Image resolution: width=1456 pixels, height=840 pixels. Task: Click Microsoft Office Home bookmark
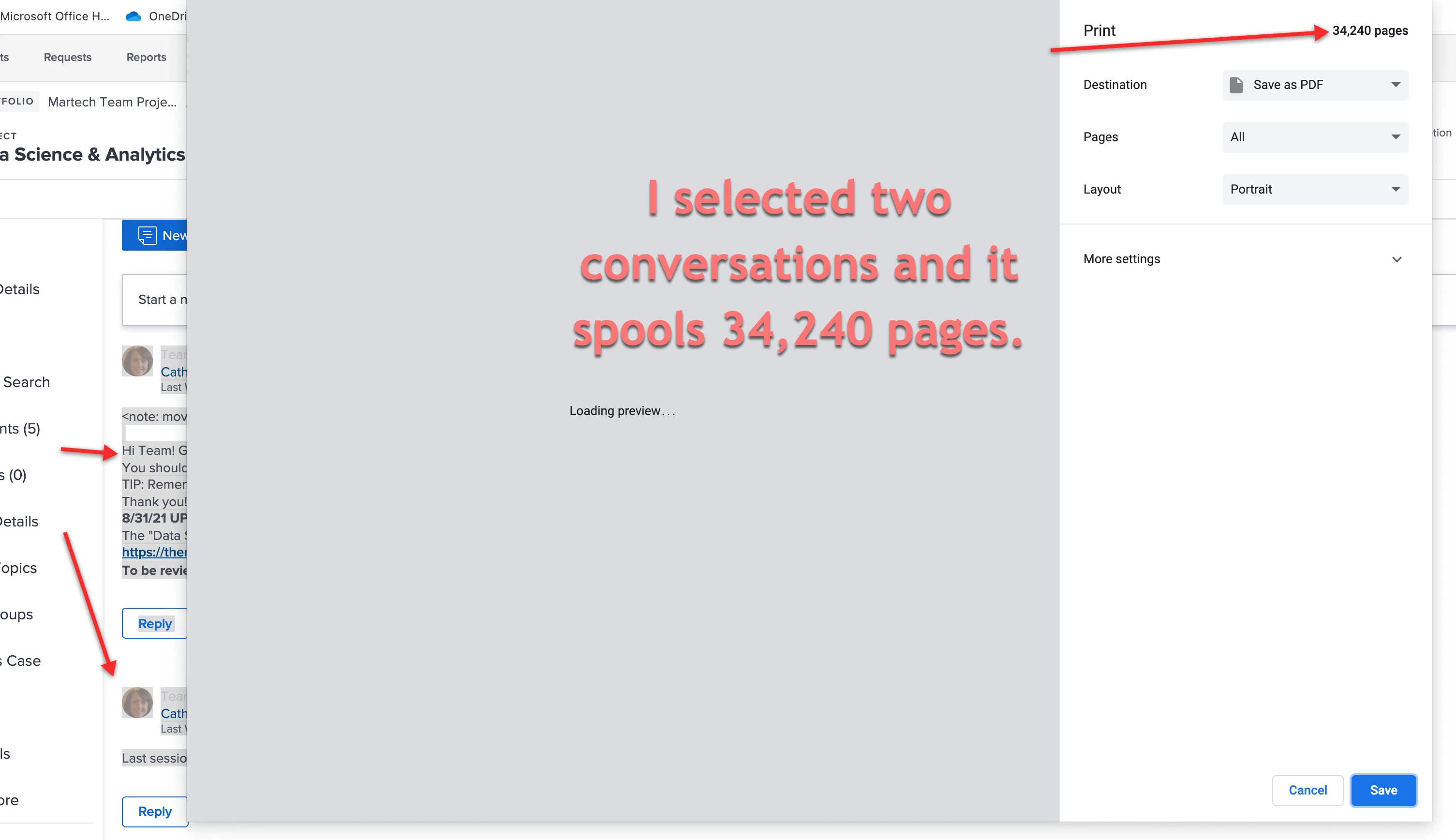pos(54,16)
